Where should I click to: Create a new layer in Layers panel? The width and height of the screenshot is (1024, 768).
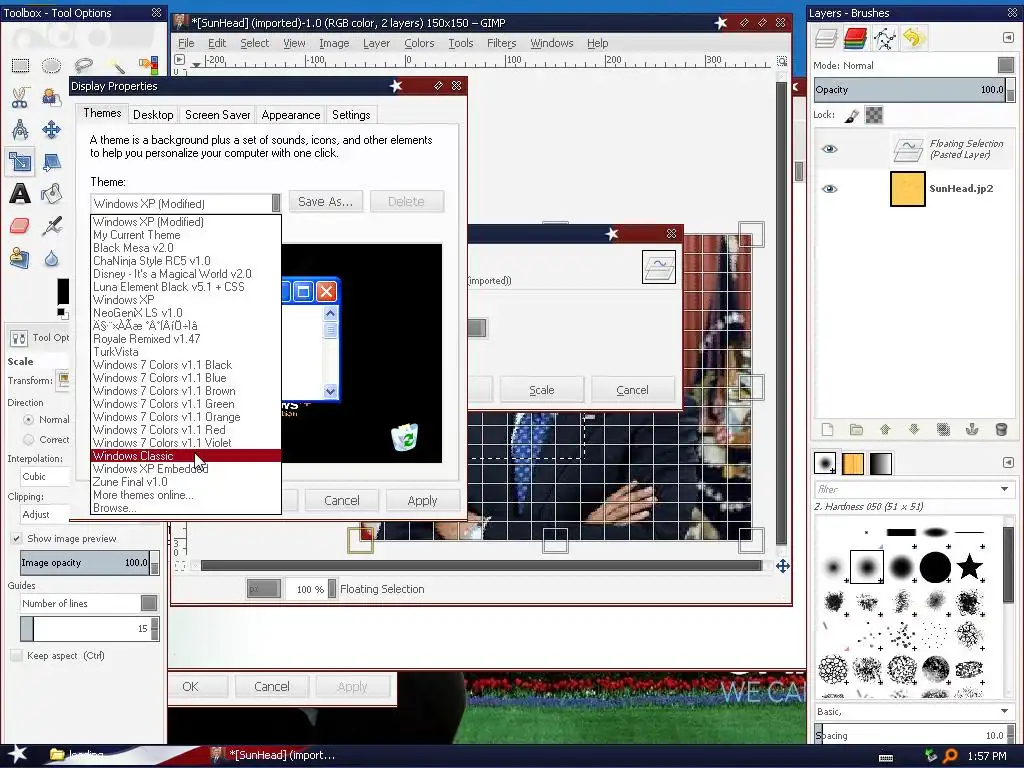pyautogui.click(x=827, y=430)
